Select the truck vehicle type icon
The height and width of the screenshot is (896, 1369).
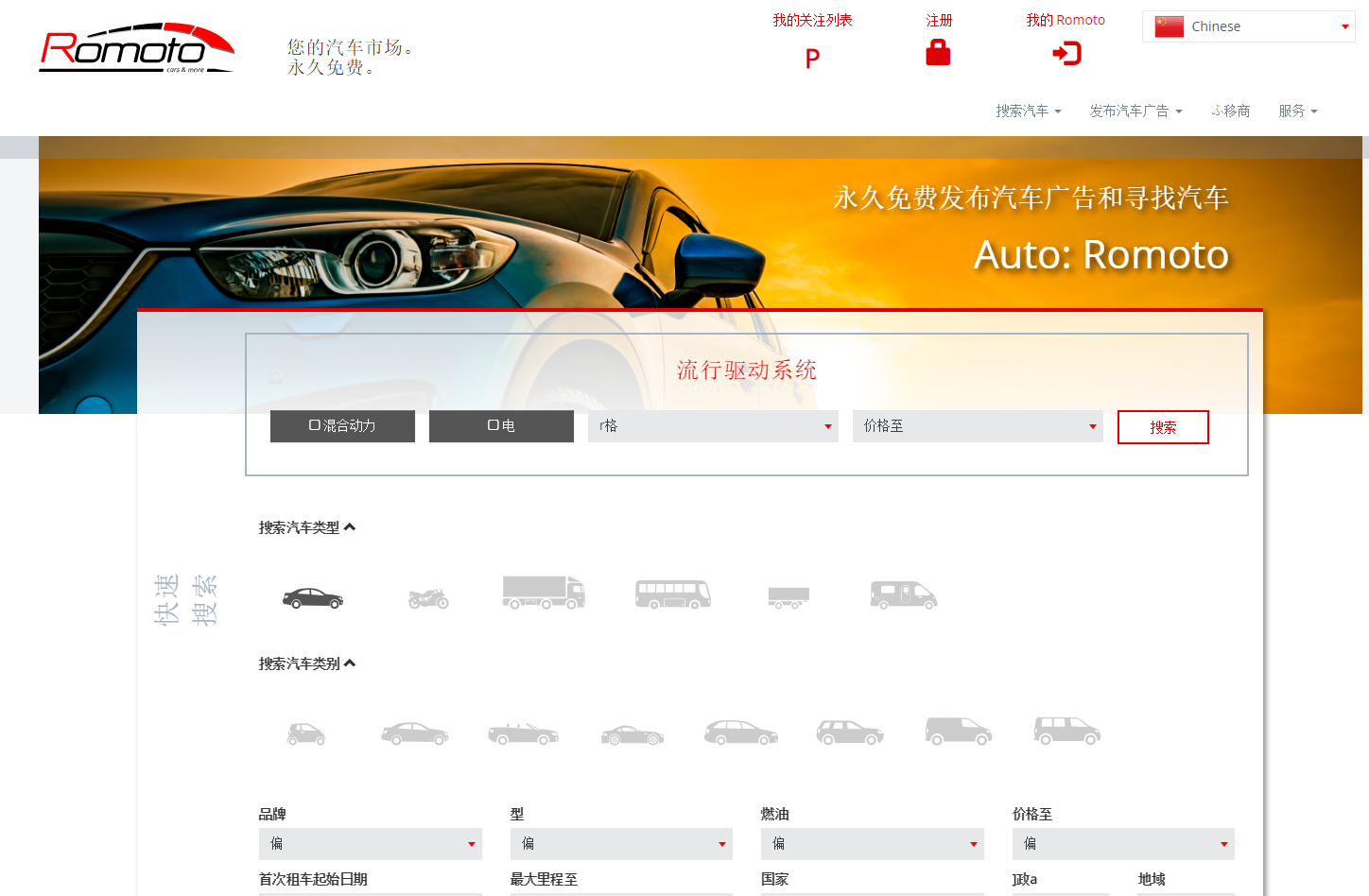click(x=544, y=593)
